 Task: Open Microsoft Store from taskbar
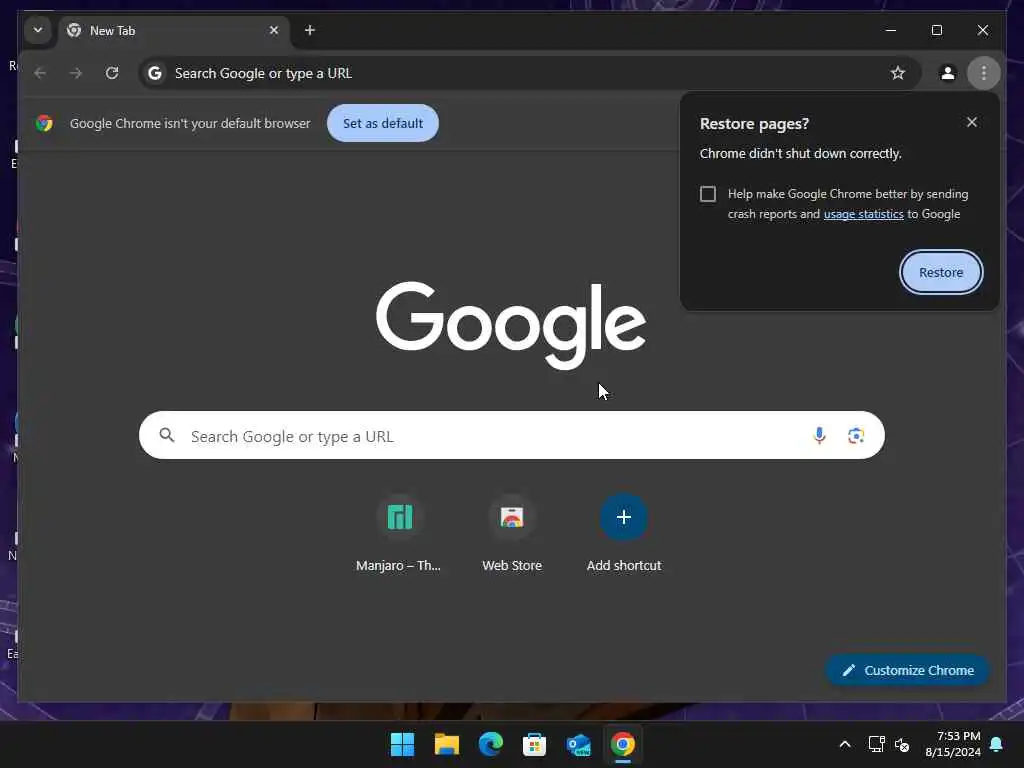click(534, 744)
